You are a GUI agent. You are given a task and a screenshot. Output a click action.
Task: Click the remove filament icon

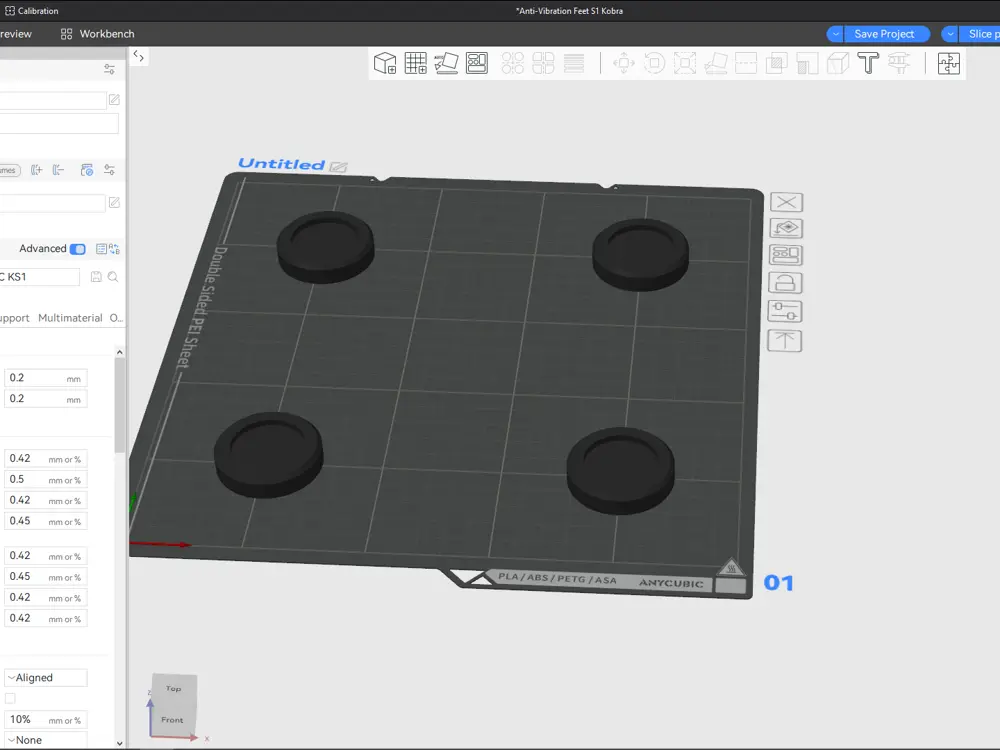[x=59, y=170]
